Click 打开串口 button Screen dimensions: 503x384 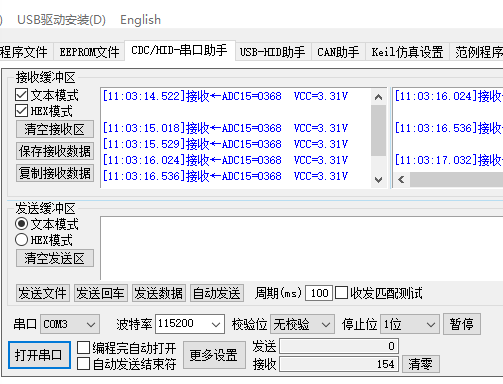(39, 355)
